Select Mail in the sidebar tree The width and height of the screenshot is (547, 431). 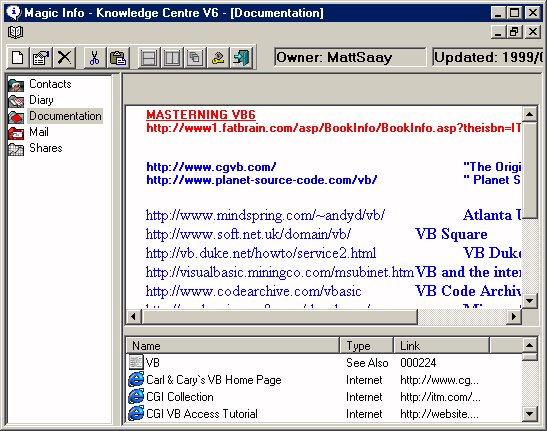click(39, 132)
